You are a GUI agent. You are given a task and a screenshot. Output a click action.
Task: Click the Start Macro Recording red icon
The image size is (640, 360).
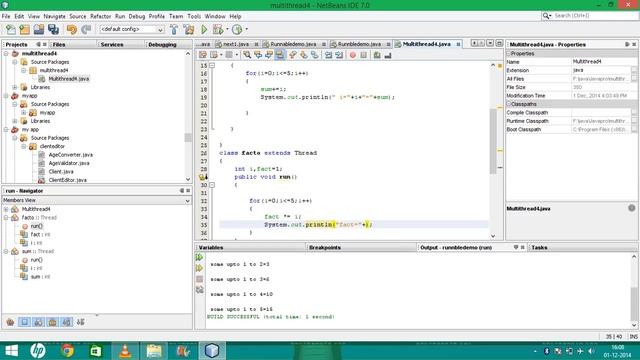(x=353, y=55)
